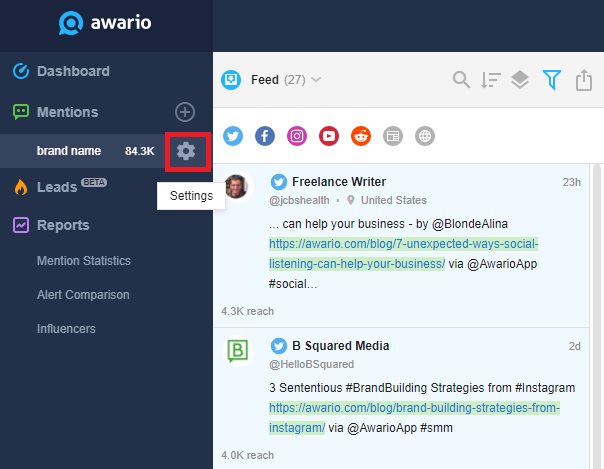Click the Reports chart icon

(21, 225)
